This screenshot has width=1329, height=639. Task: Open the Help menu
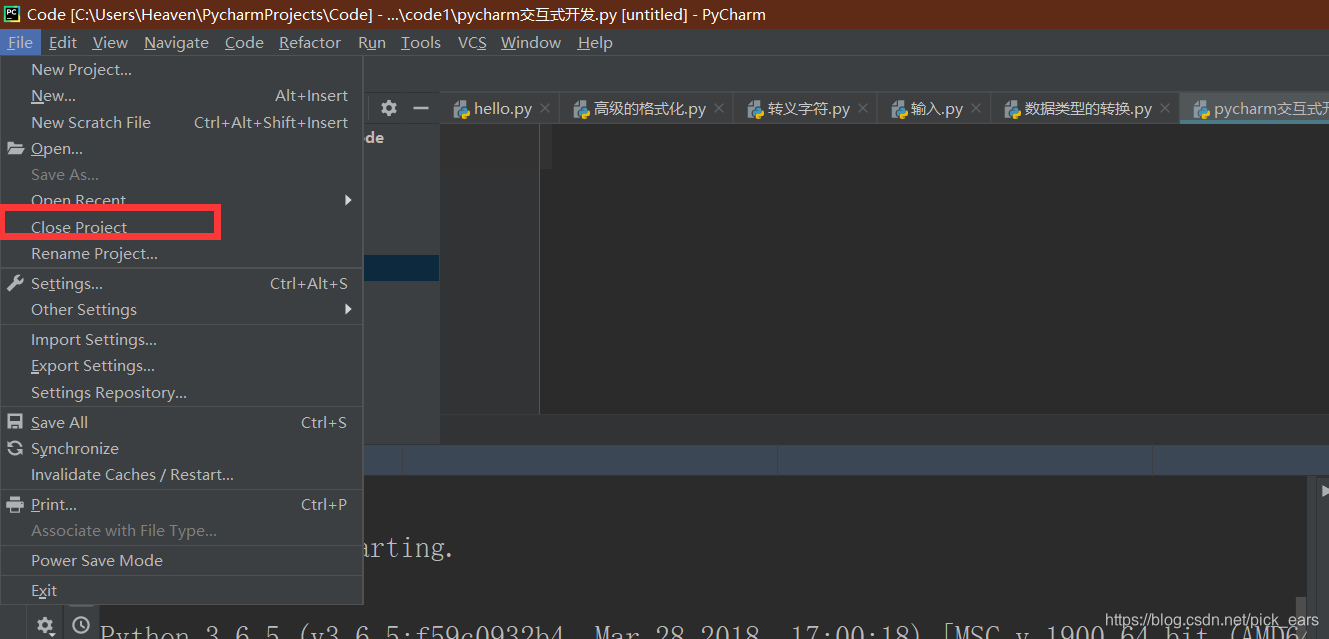595,42
